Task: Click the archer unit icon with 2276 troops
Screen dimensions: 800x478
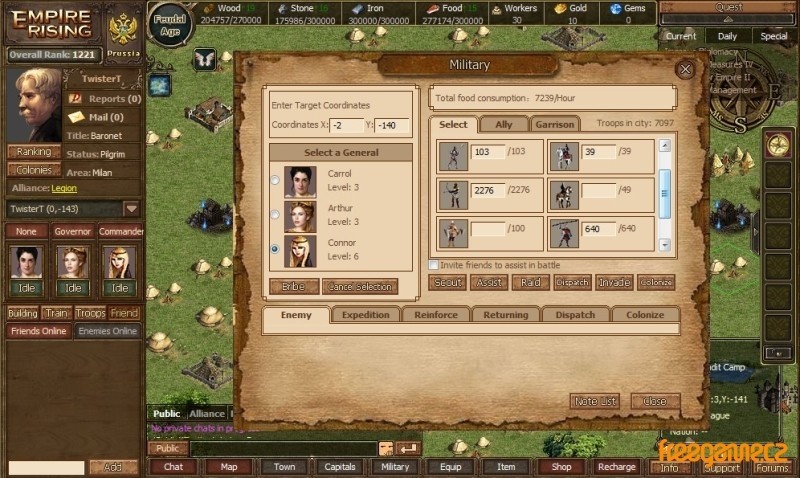Action: point(454,195)
